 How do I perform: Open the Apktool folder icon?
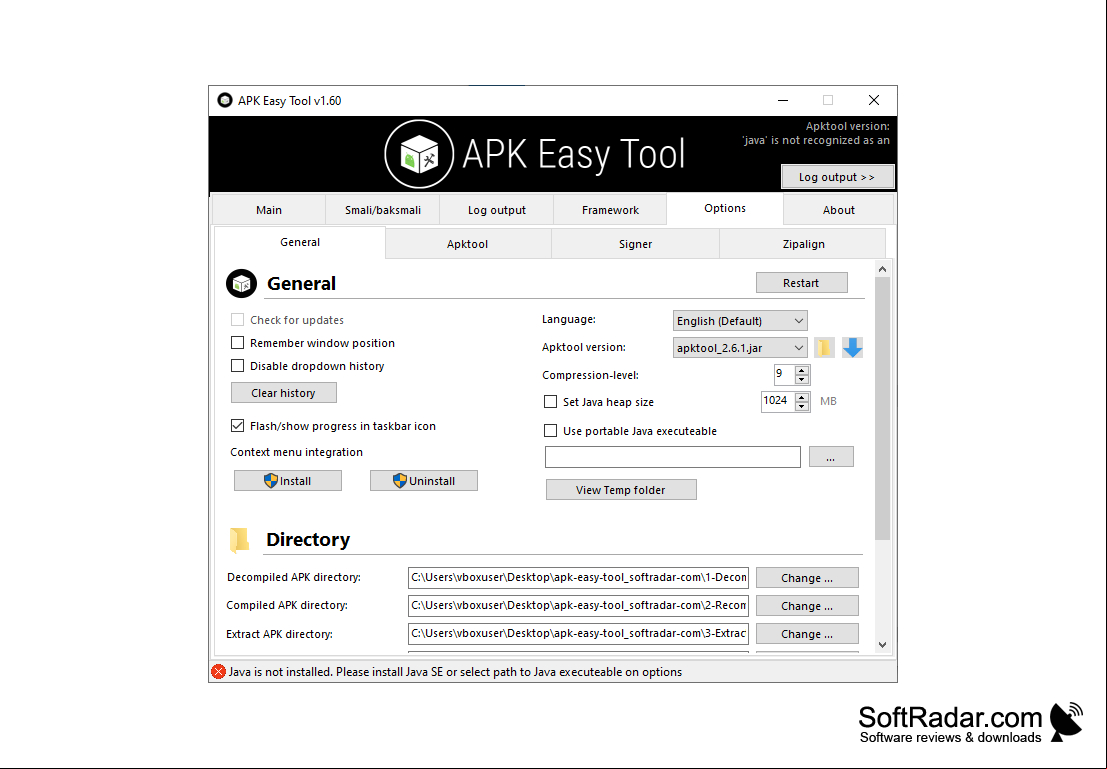824,347
